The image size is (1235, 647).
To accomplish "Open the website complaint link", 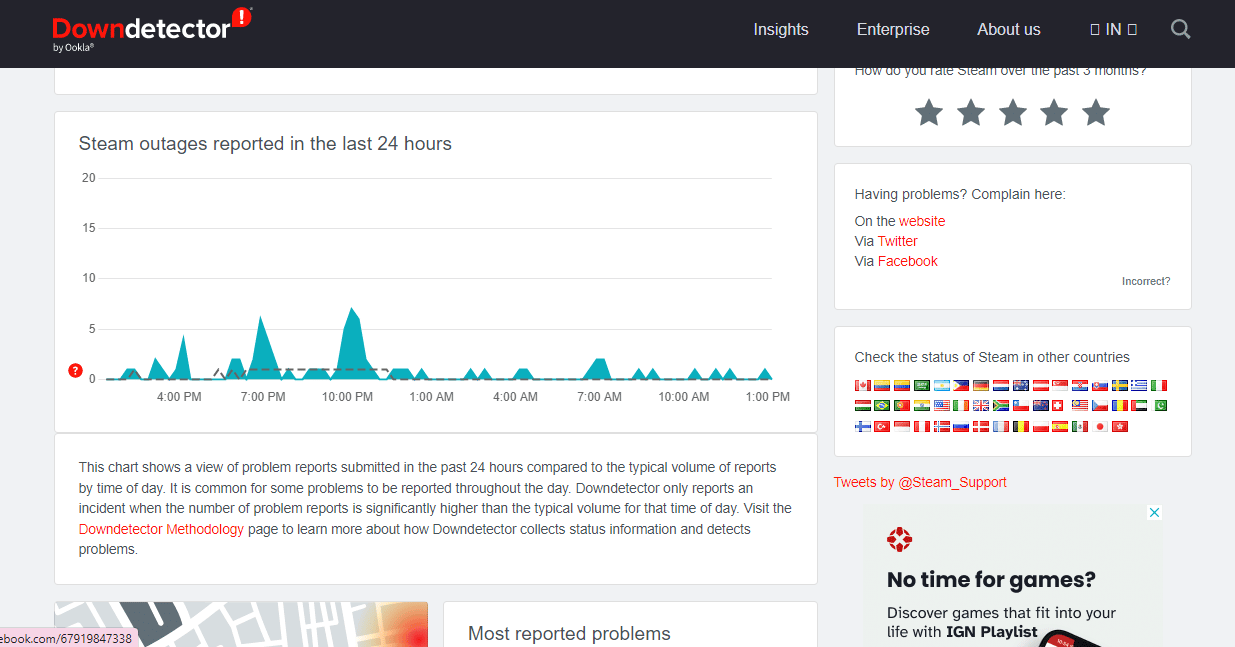I will (922, 221).
